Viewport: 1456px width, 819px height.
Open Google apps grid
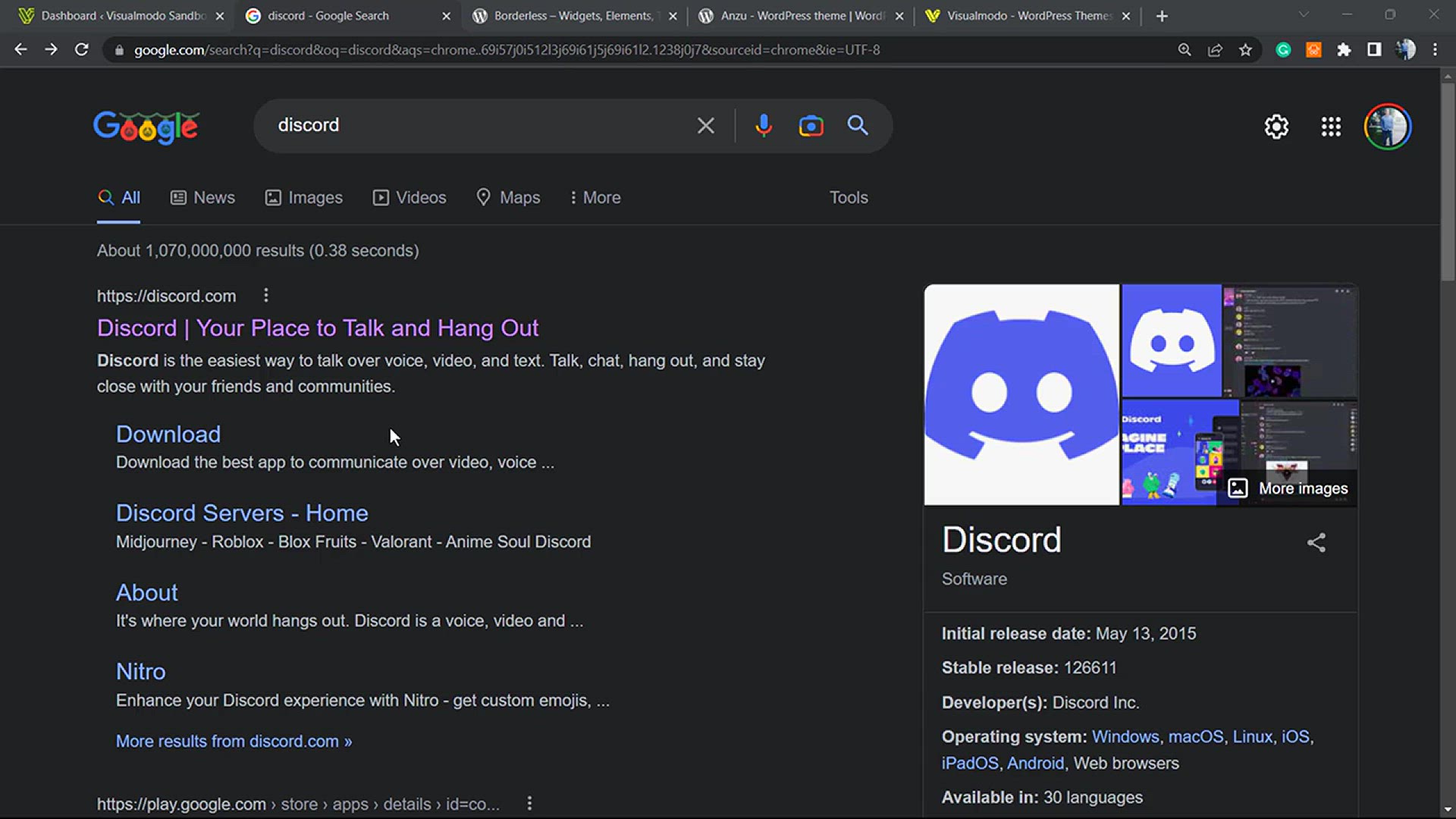coord(1331,127)
